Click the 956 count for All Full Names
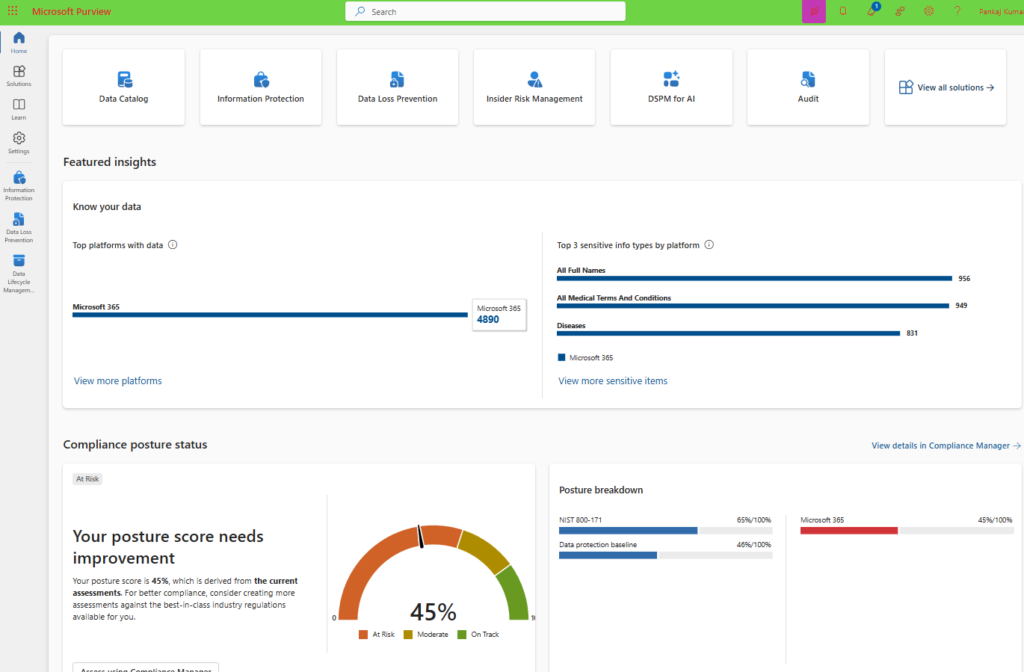Image resolution: width=1024 pixels, height=672 pixels. point(964,278)
